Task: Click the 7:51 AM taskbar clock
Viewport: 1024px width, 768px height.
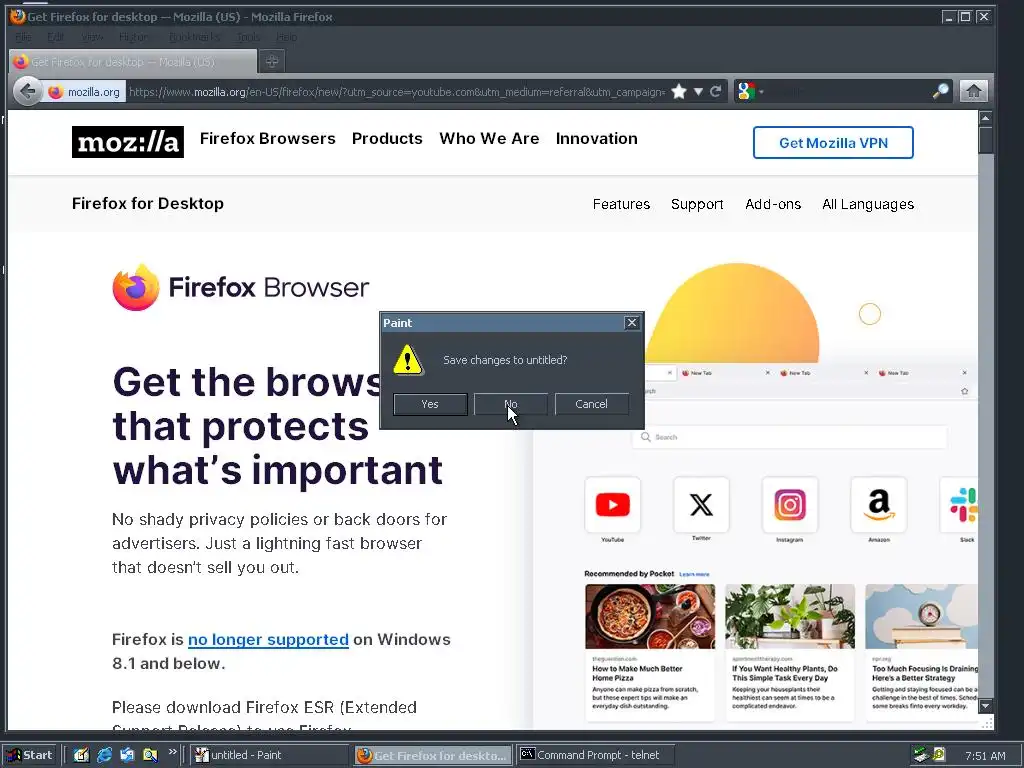Action: tap(985, 756)
